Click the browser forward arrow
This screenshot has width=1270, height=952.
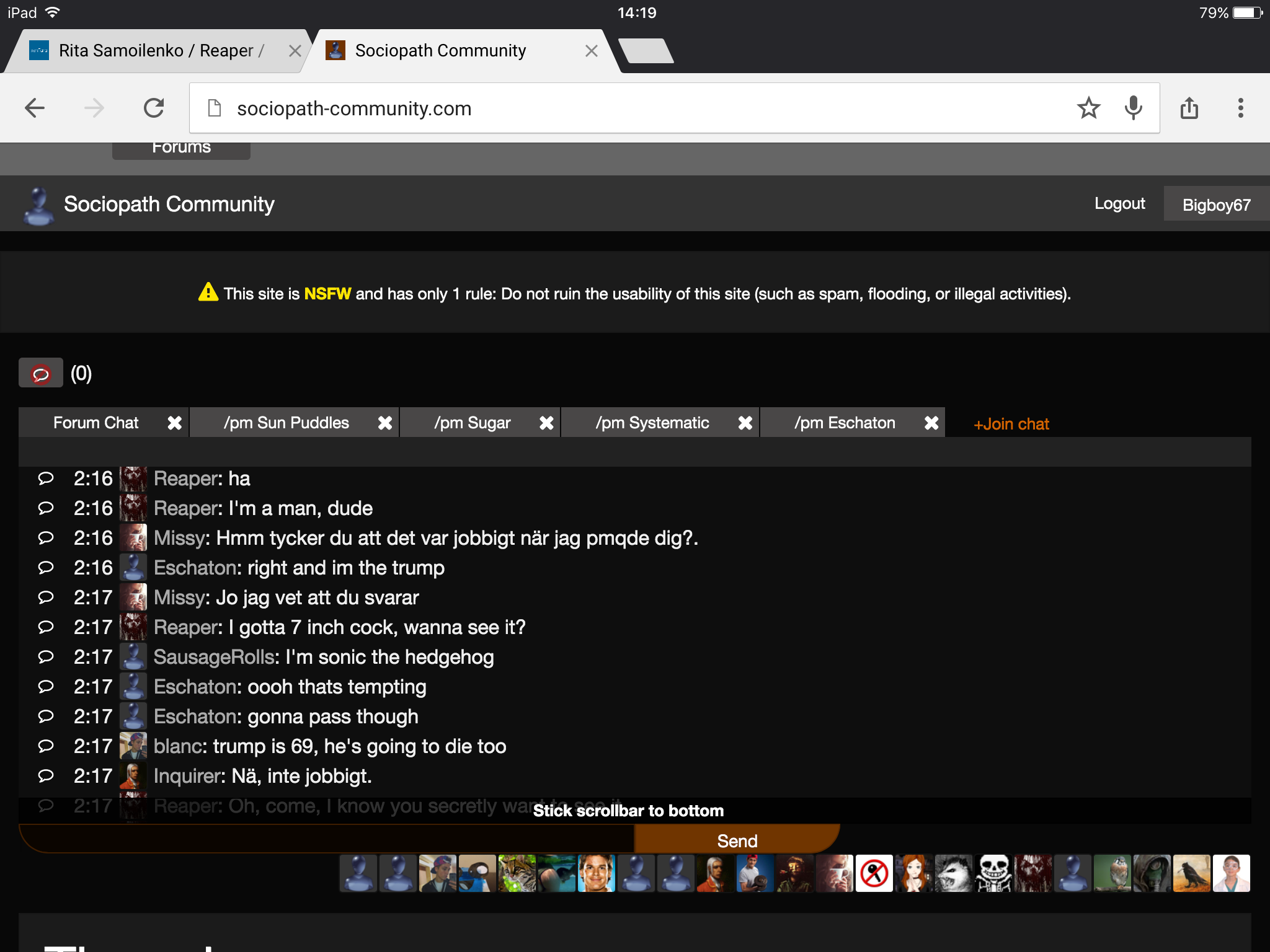(94, 108)
